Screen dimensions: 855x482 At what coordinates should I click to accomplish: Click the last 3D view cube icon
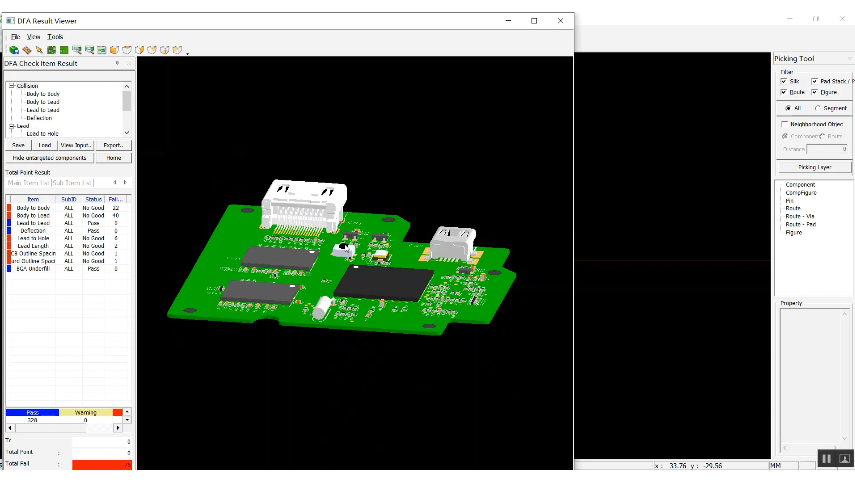(177, 50)
